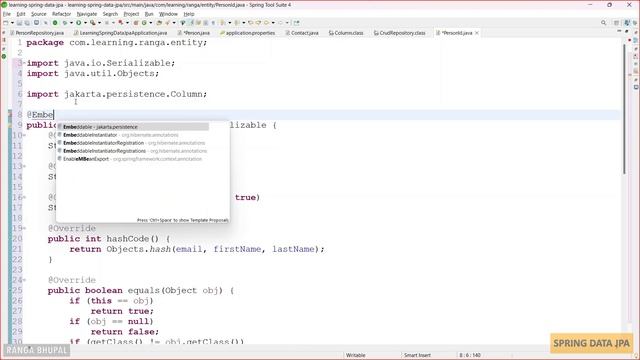Viewport: 640px width, 360px height.
Task: Open the Edit menu
Action: point(21,14)
